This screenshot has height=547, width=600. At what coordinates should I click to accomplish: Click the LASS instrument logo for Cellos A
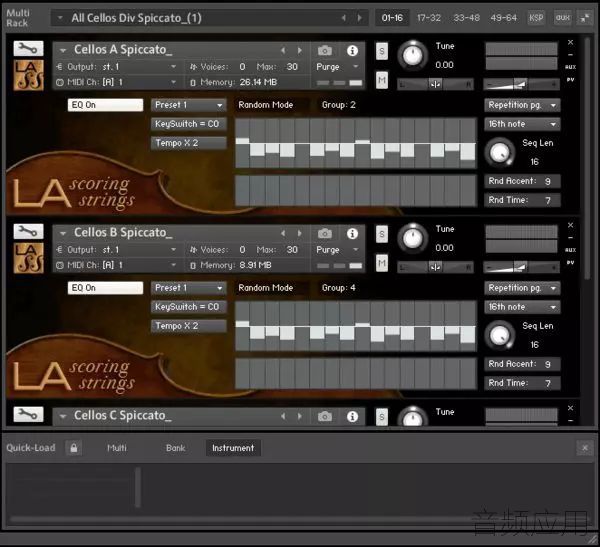pyautogui.click(x=29, y=75)
